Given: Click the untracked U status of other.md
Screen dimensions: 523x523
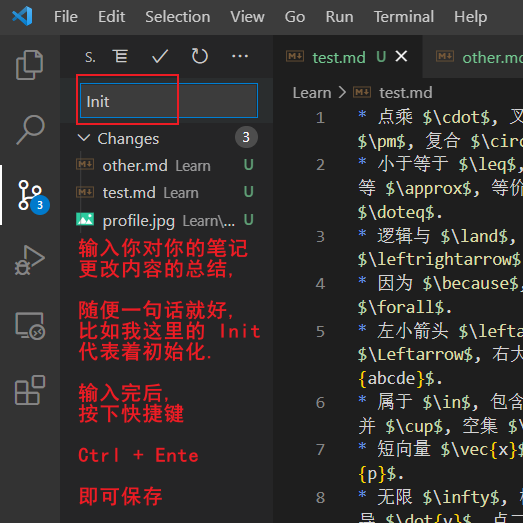Looking at the screenshot, I should tap(248, 164).
